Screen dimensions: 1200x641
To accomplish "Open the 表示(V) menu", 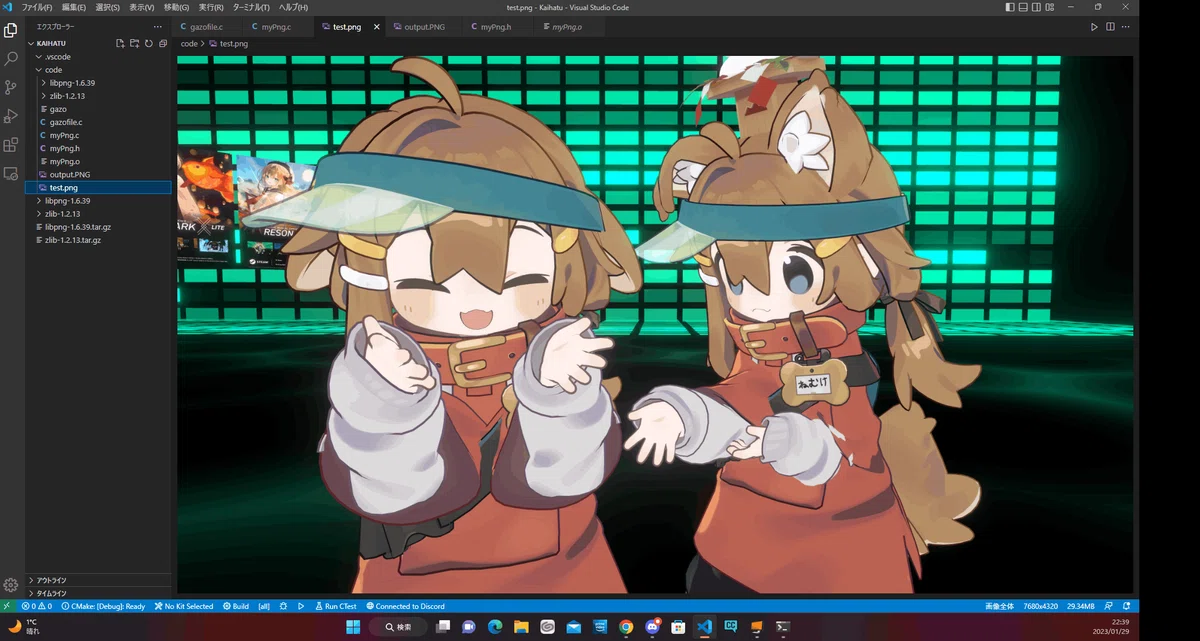I will [x=141, y=7].
